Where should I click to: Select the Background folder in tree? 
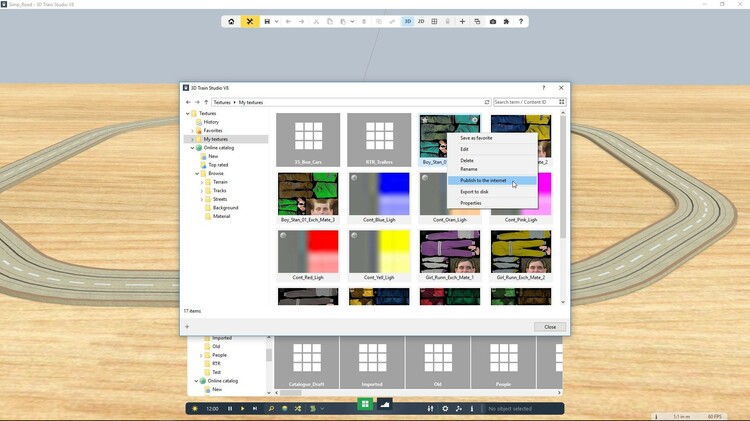(x=225, y=208)
